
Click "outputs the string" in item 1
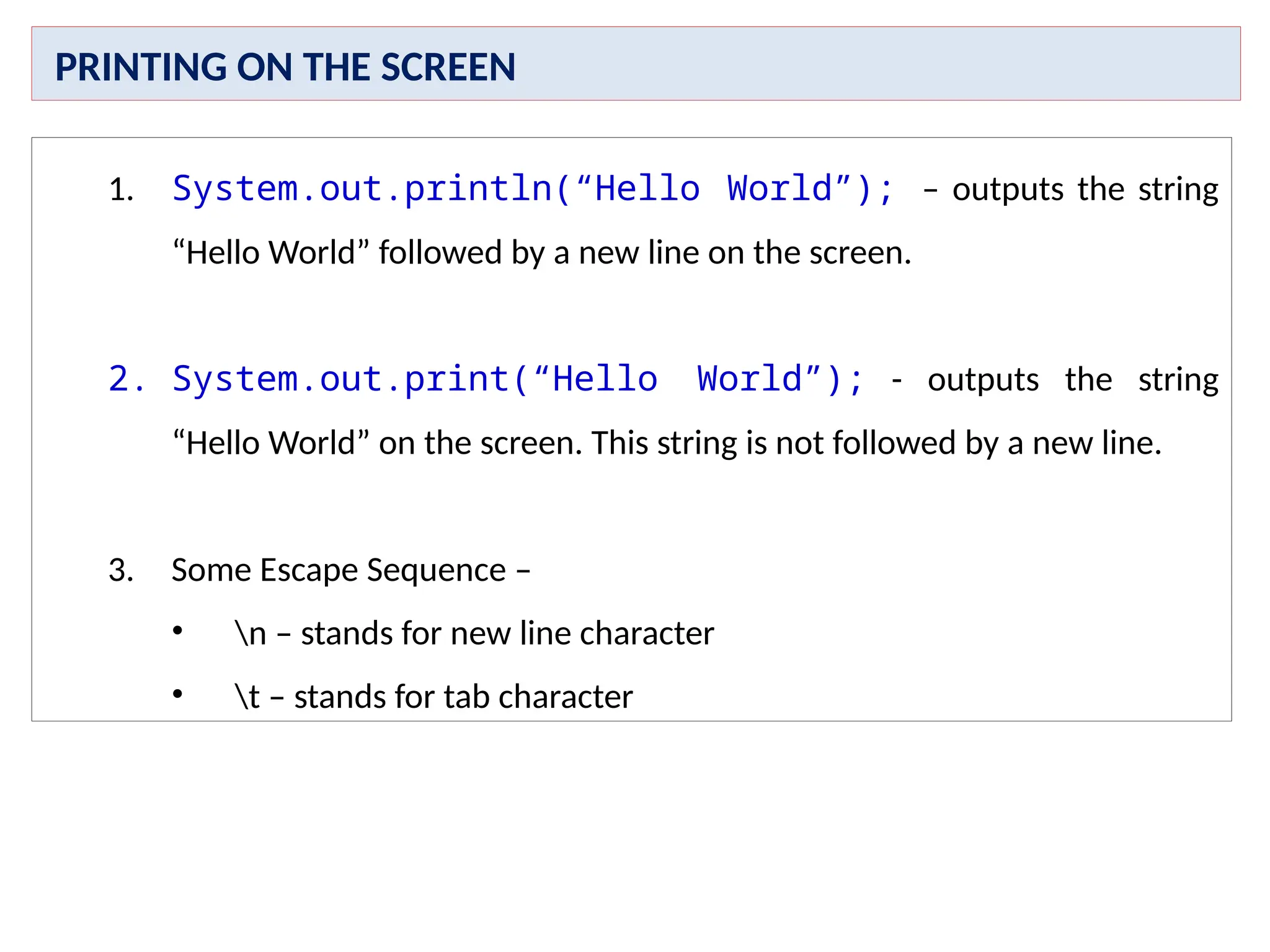(x=1085, y=190)
